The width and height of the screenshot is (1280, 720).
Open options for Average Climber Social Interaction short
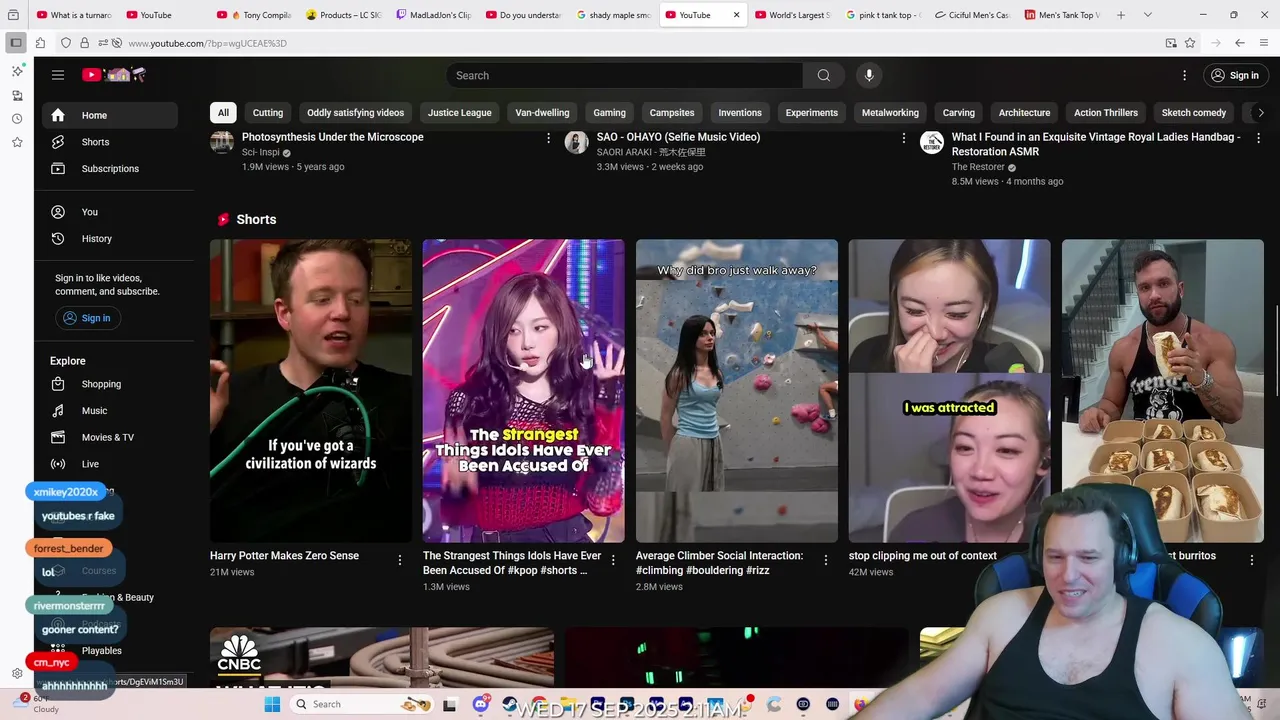pos(825,560)
